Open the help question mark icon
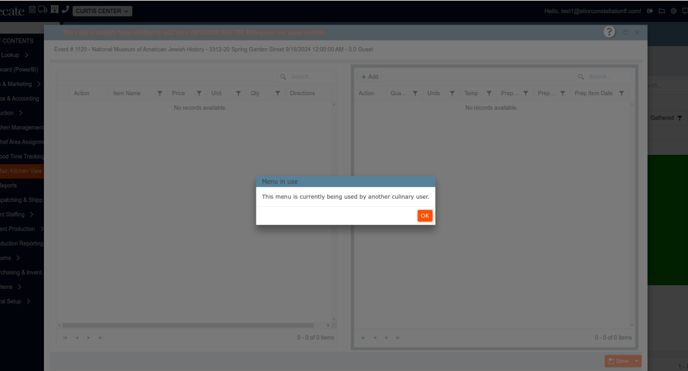This screenshot has width=688, height=371. click(x=609, y=32)
